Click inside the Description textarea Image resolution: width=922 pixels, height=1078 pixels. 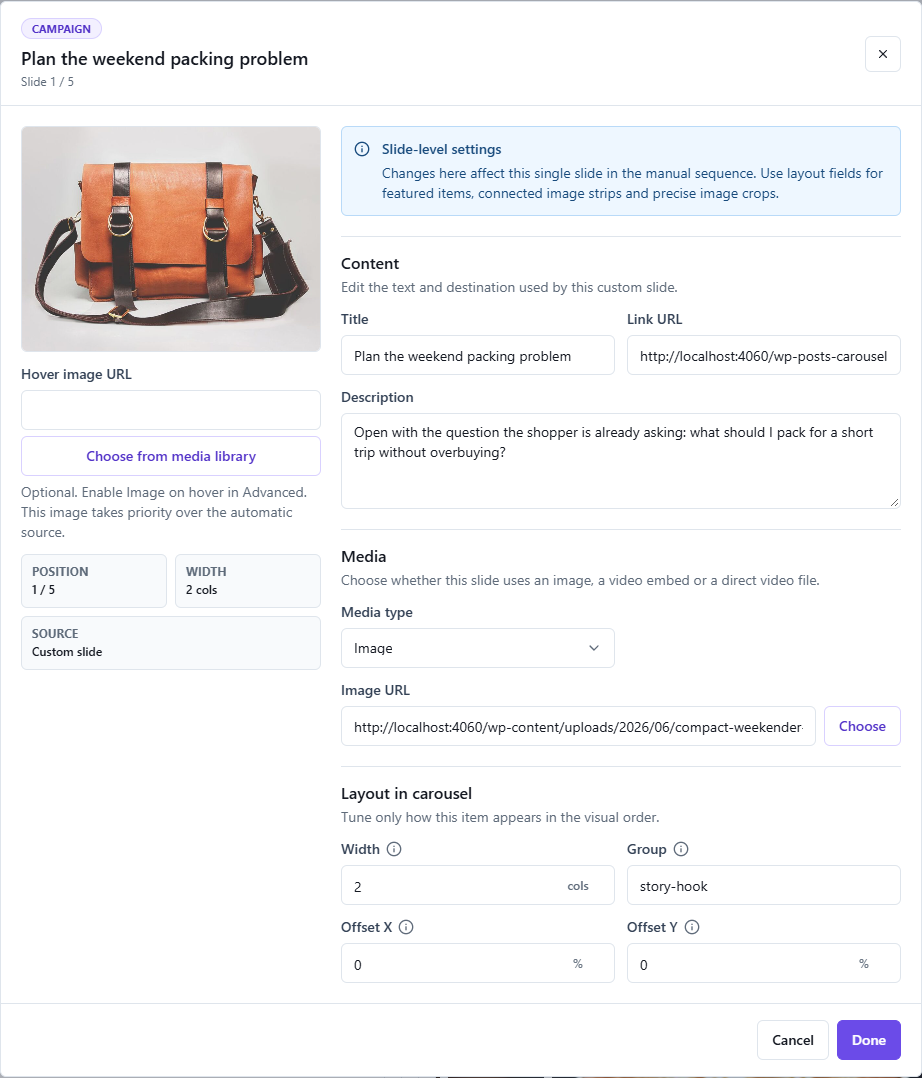pyautogui.click(x=621, y=461)
